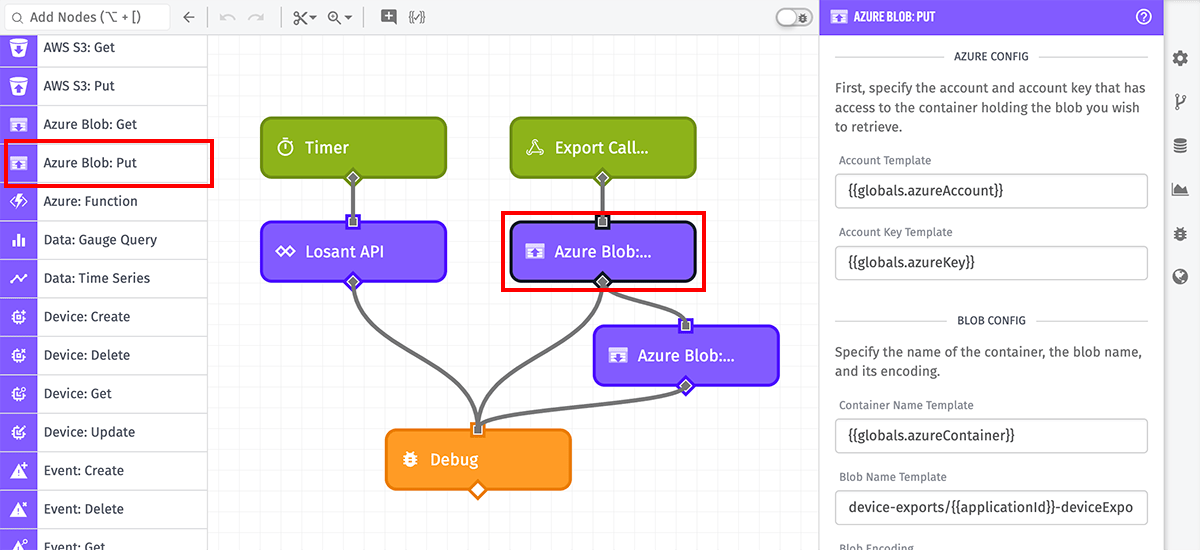Select Azure: Function palette node
This screenshot has height=550, width=1200.
[103, 201]
